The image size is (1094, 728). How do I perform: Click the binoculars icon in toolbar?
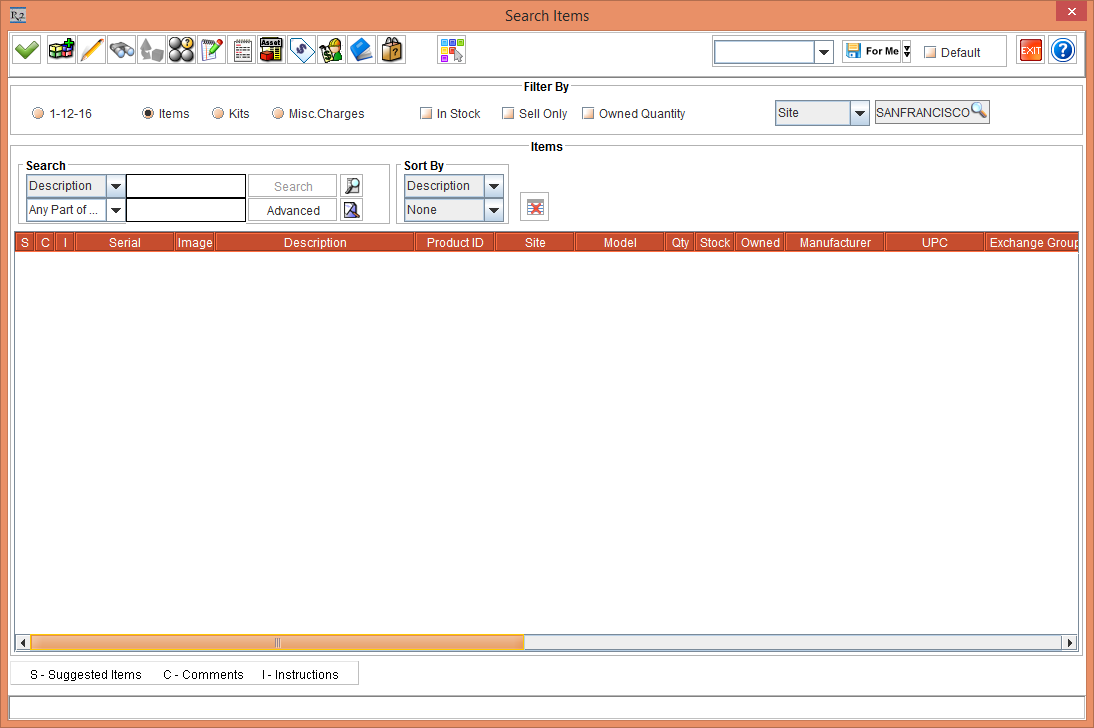[122, 50]
